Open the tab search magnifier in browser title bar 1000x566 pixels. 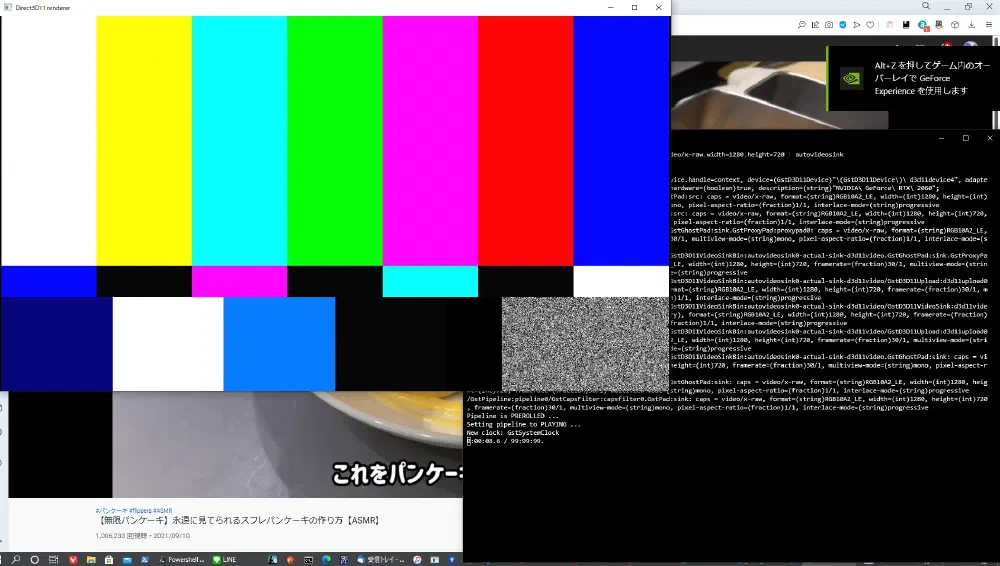coord(925,6)
